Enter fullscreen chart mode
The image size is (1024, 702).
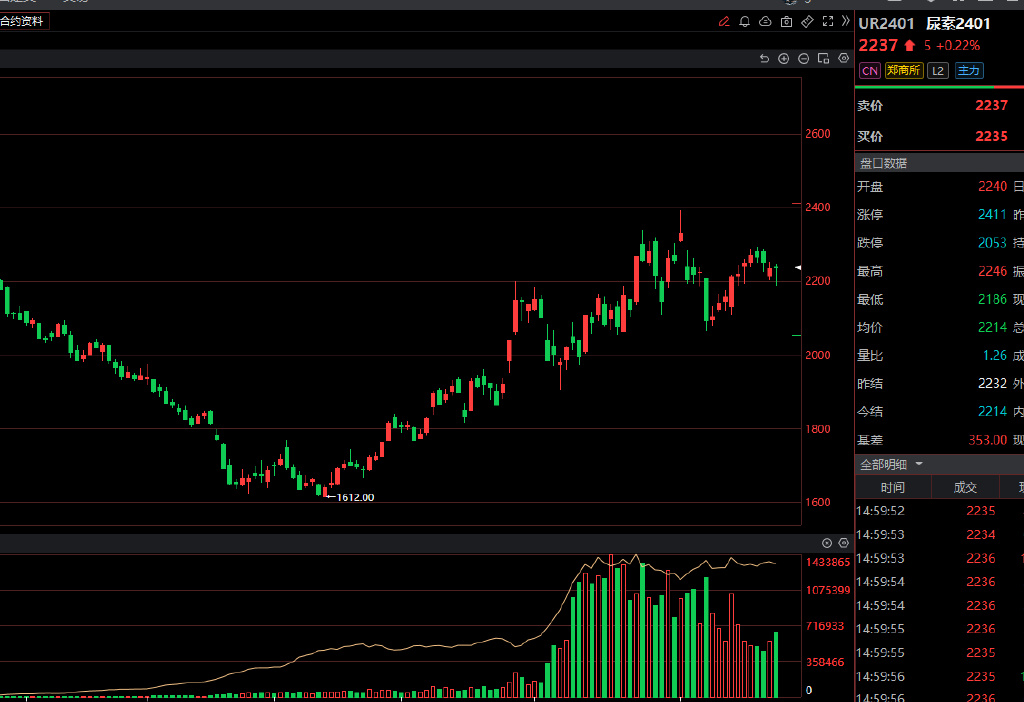point(827,21)
